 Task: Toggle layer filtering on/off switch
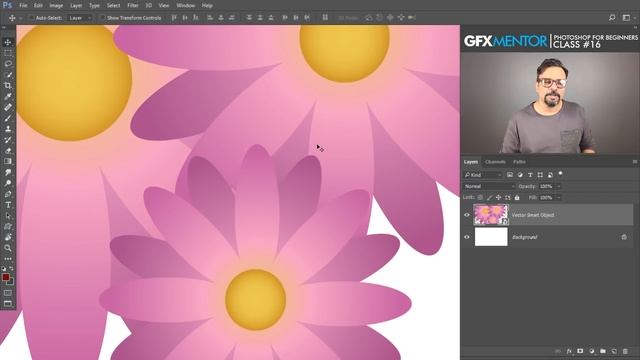tap(560, 174)
